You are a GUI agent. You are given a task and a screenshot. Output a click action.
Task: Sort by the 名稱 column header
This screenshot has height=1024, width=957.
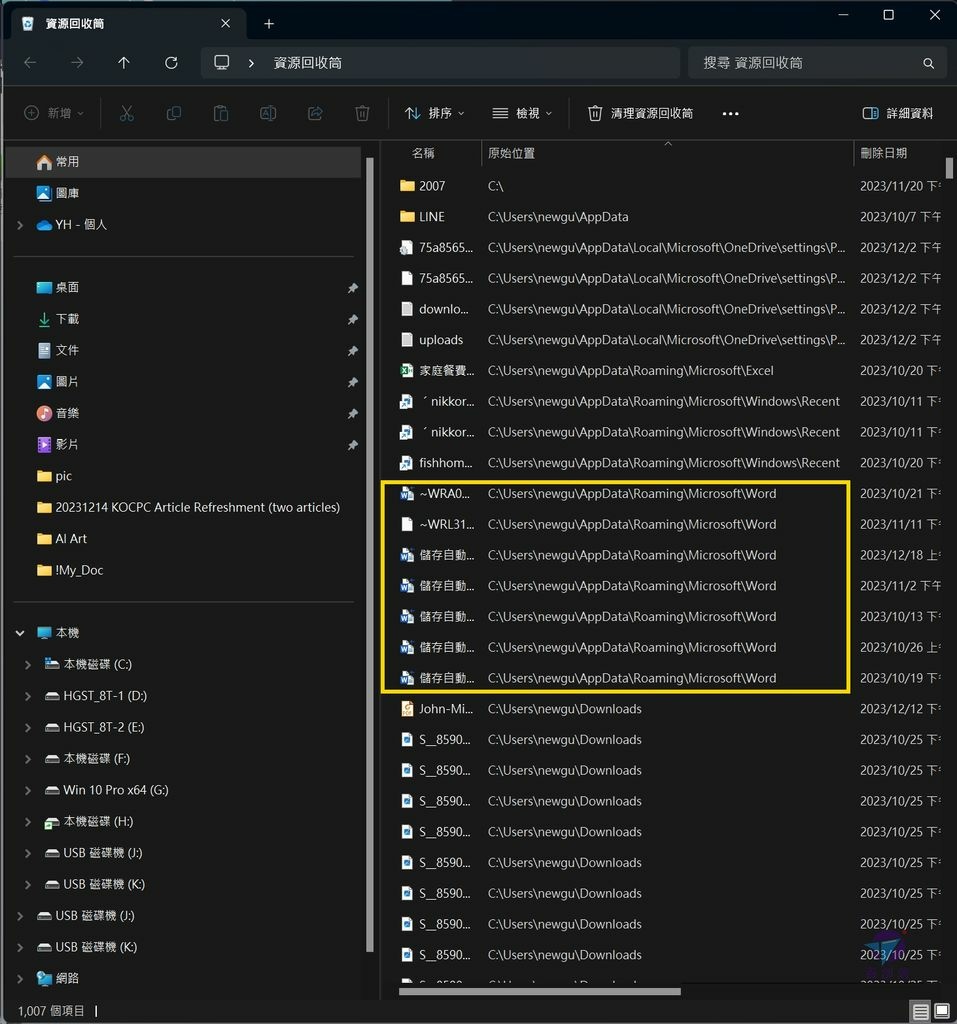pyautogui.click(x=423, y=153)
